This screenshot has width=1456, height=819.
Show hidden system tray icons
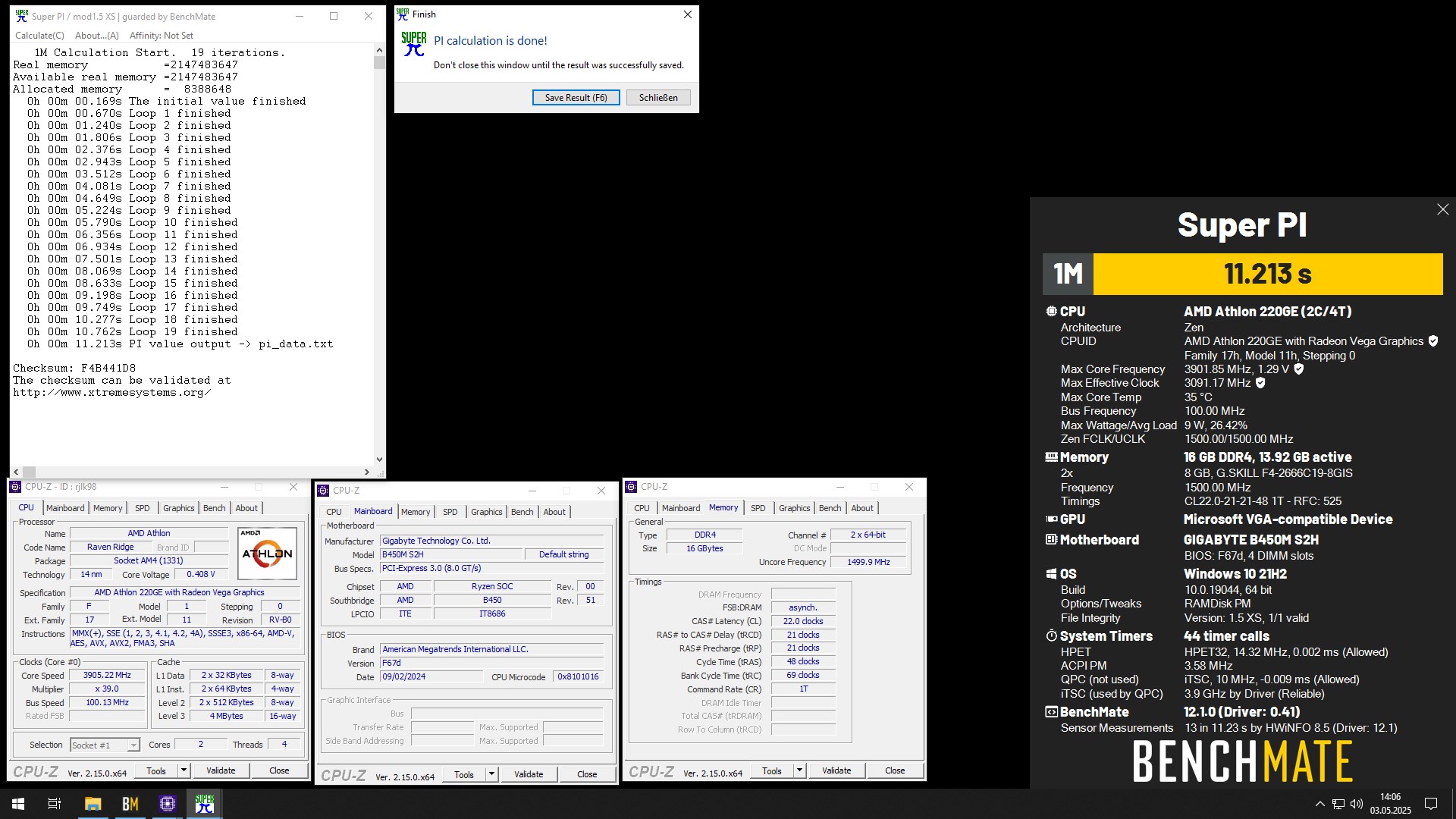coord(1319,804)
